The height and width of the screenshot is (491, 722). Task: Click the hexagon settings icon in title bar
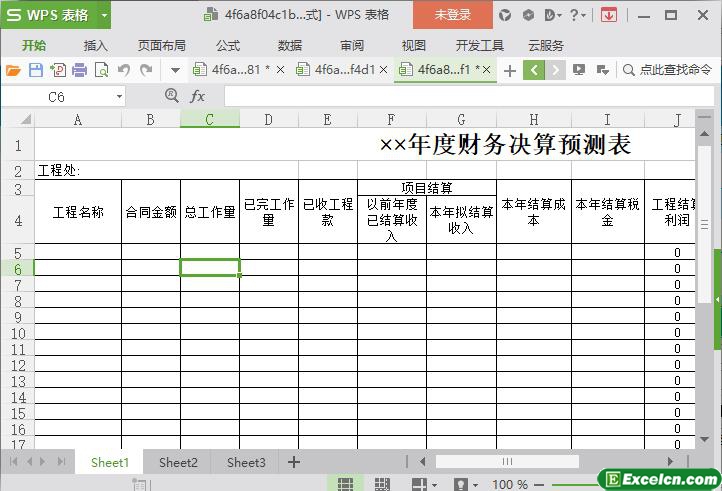coord(528,15)
